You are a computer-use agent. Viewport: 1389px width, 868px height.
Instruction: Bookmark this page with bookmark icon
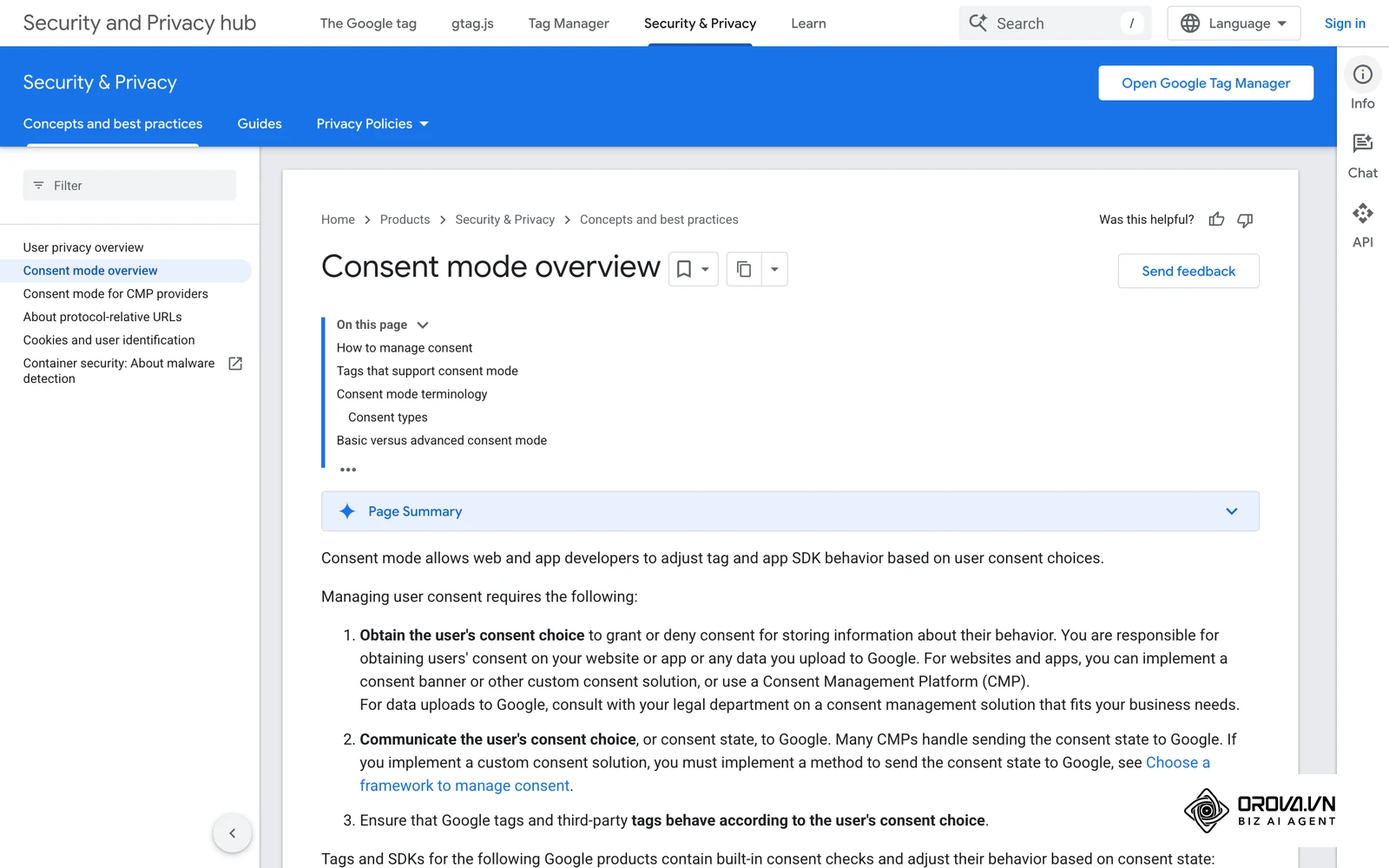[684, 269]
